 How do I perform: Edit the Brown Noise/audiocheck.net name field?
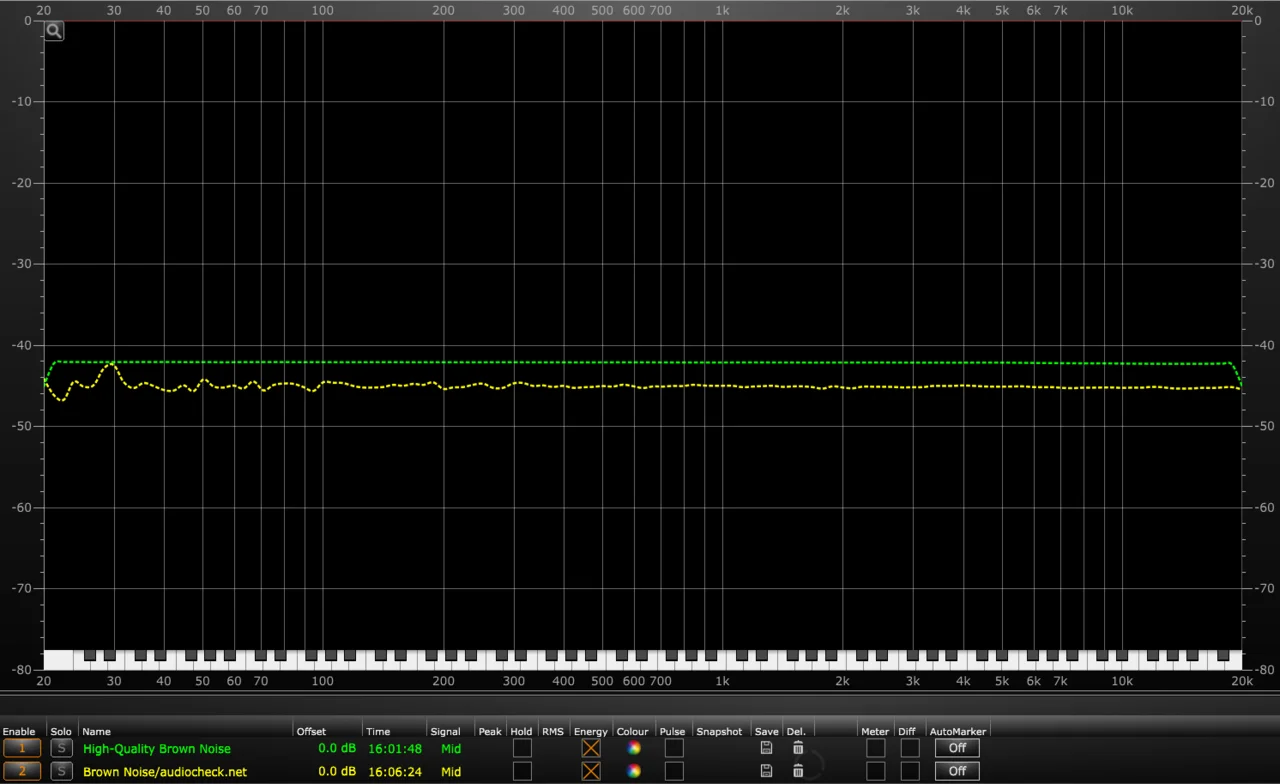[x=165, y=771]
